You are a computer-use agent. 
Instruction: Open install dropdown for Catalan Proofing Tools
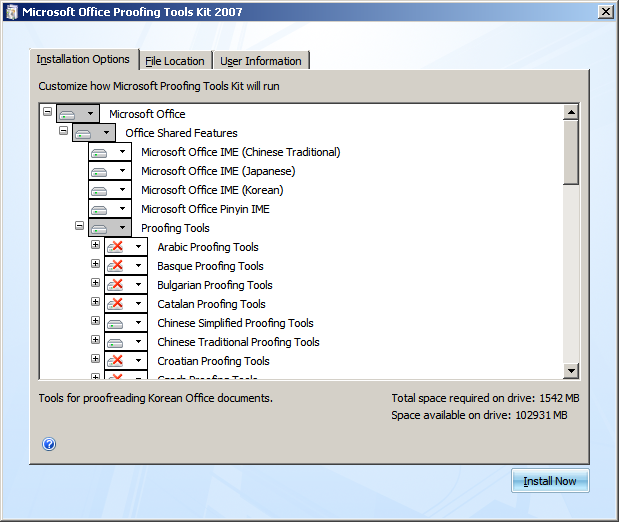pyautogui.click(x=126, y=303)
